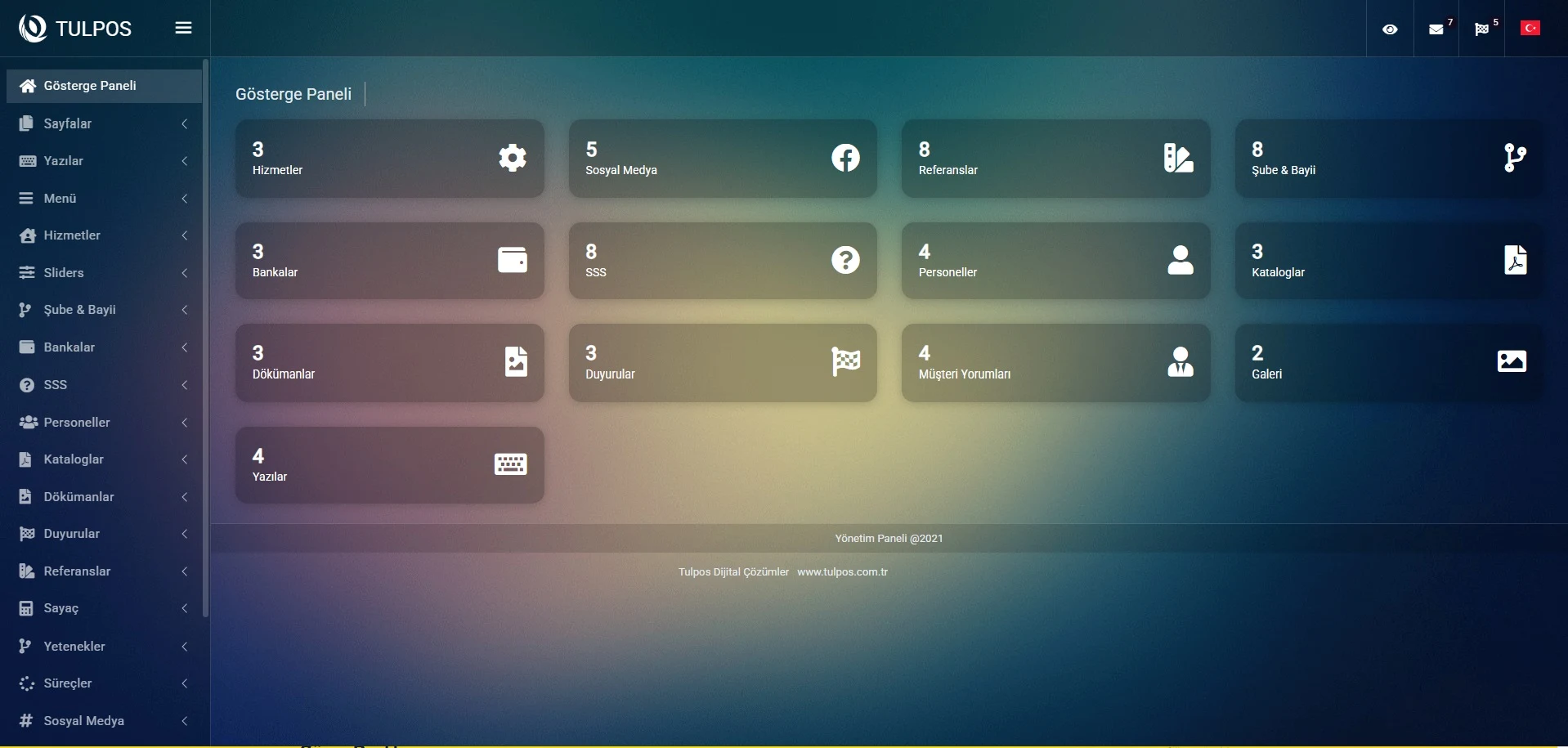Expand the Sayfalar sidebar chevron
The image size is (1568, 748).
[185, 123]
